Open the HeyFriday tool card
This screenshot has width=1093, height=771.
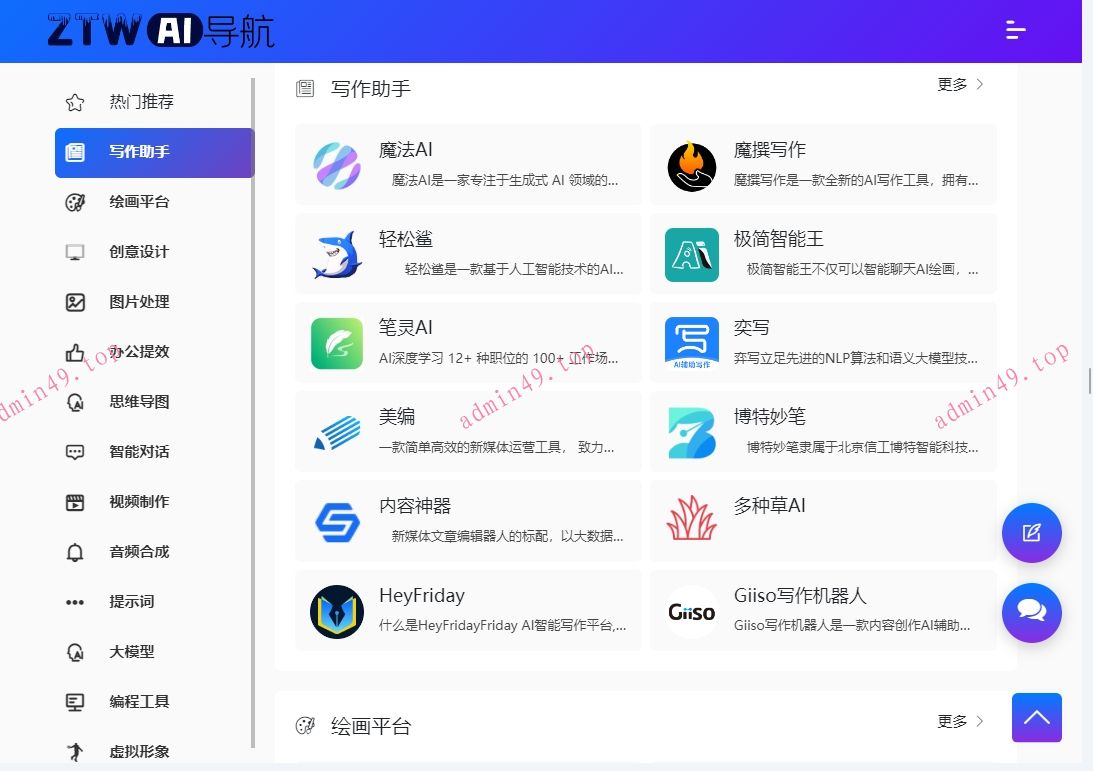click(x=468, y=610)
